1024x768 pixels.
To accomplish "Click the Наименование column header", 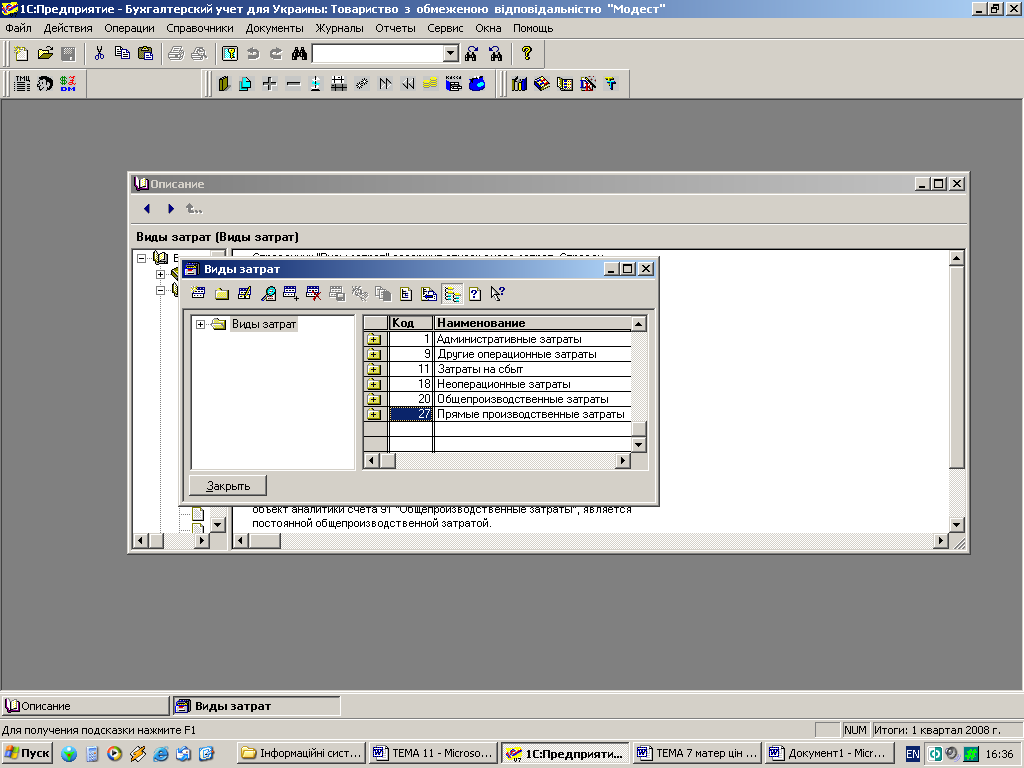I will (533, 323).
